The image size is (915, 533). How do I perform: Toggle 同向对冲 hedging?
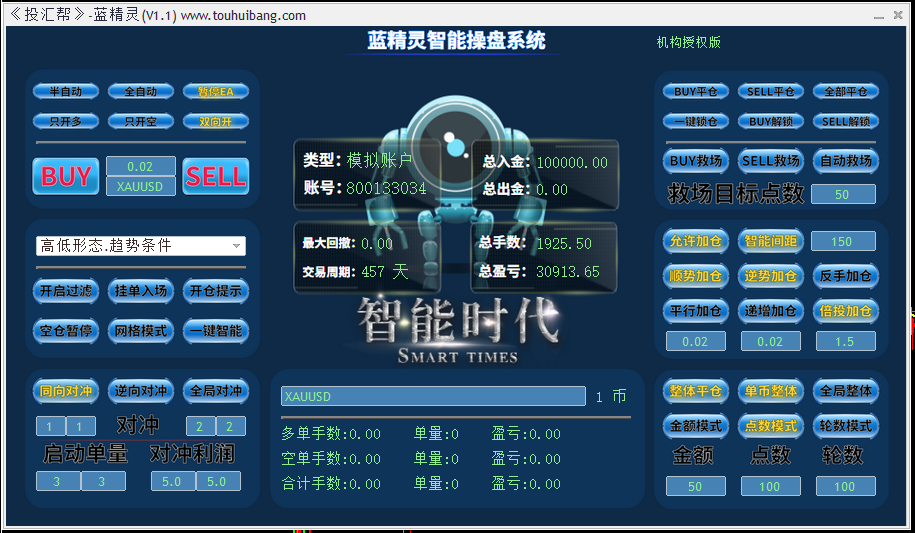pos(66,391)
